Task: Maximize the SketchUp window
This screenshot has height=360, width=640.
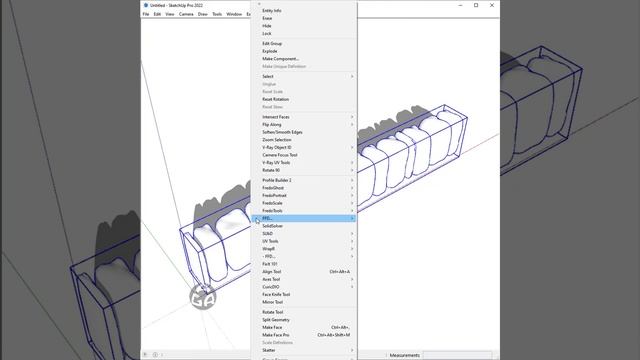Action: (476, 5)
